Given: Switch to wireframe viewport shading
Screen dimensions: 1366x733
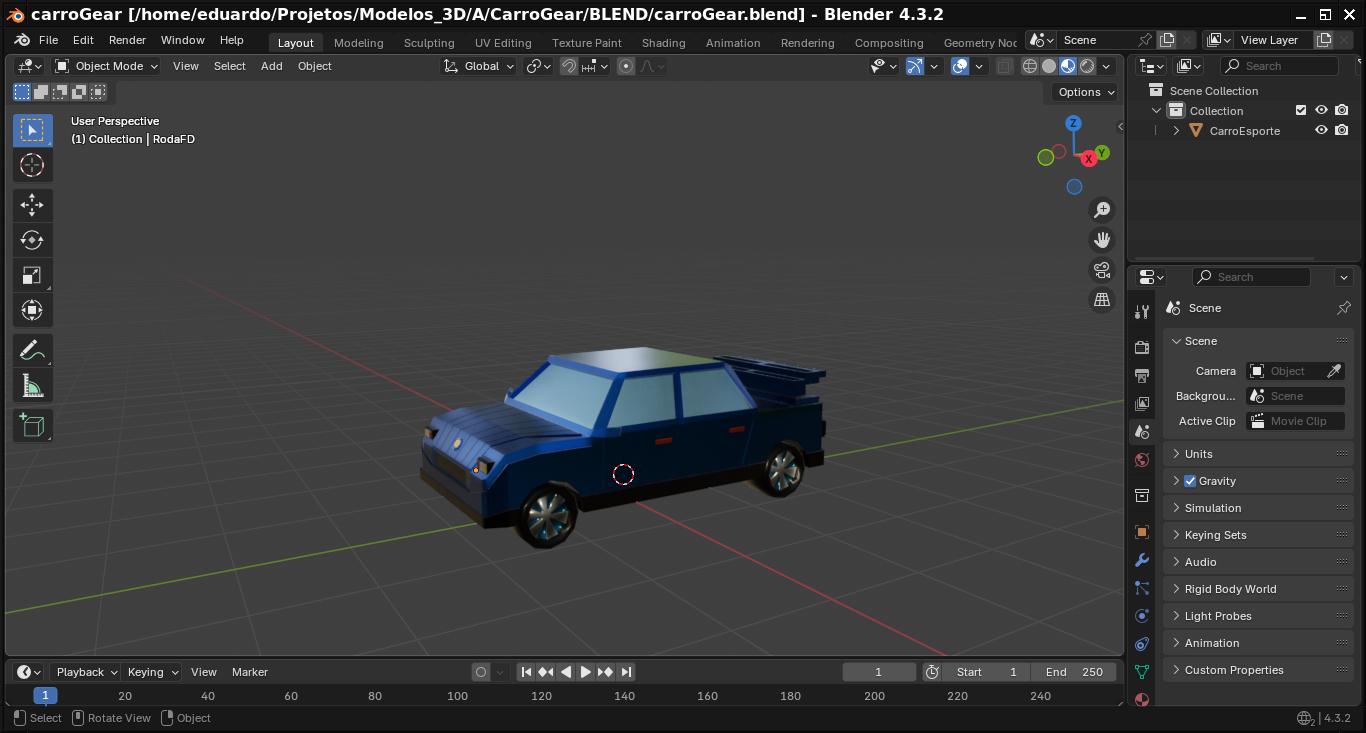Looking at the screenshot, I should click(x=1030, y=66).
